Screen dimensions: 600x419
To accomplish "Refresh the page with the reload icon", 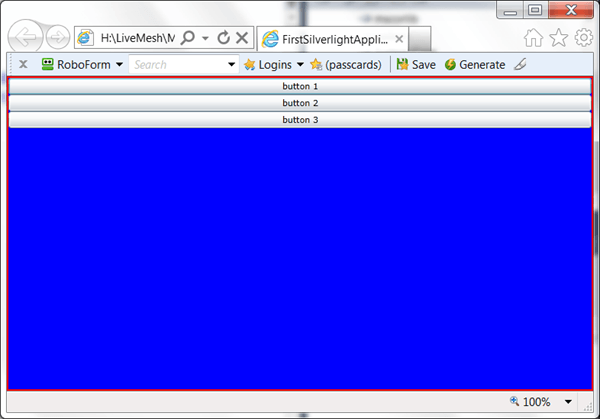I will pyautogui.click(x=223, y=37).
